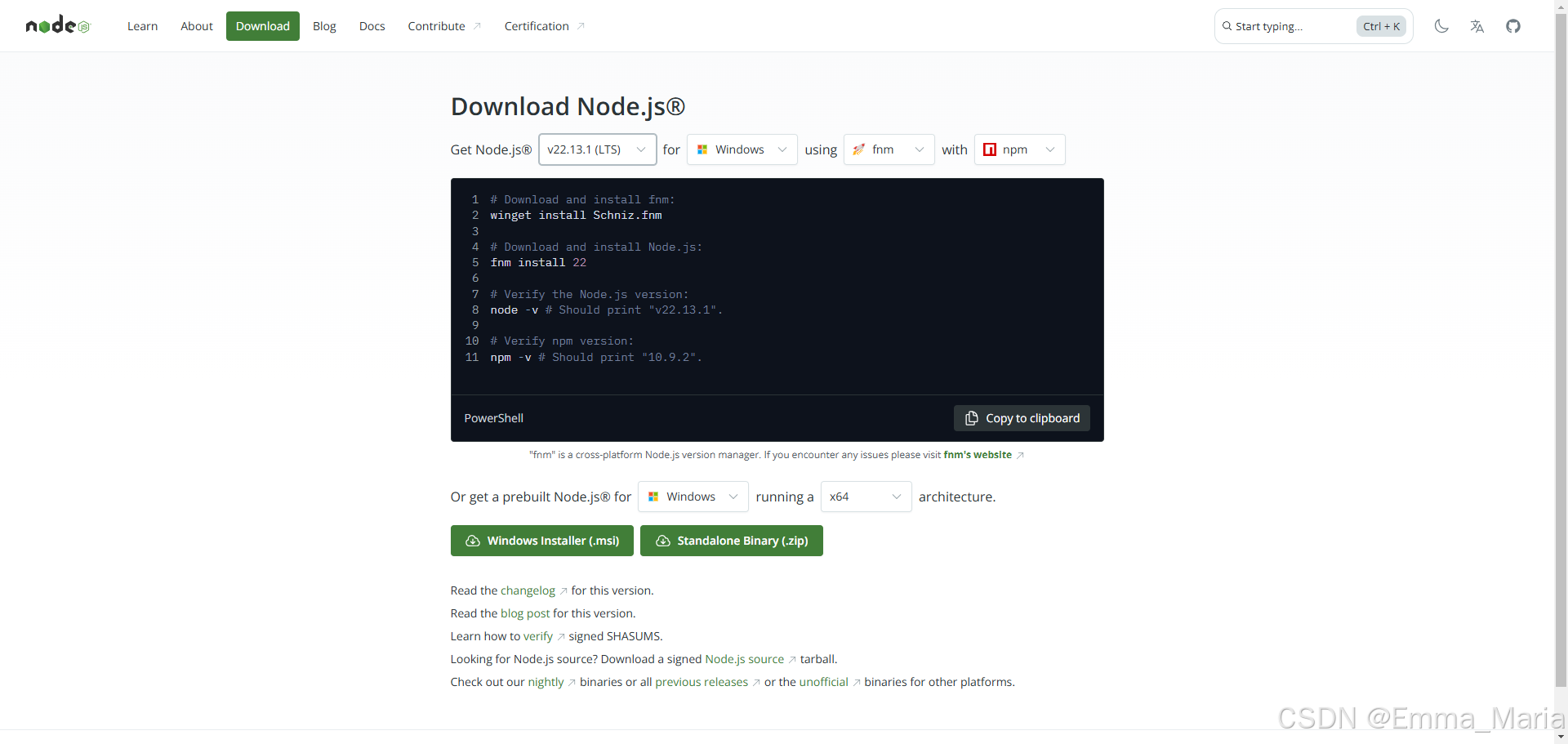Open the Docs menu item
This screenshot has width=1568, height=744.
tap(372, 26)
